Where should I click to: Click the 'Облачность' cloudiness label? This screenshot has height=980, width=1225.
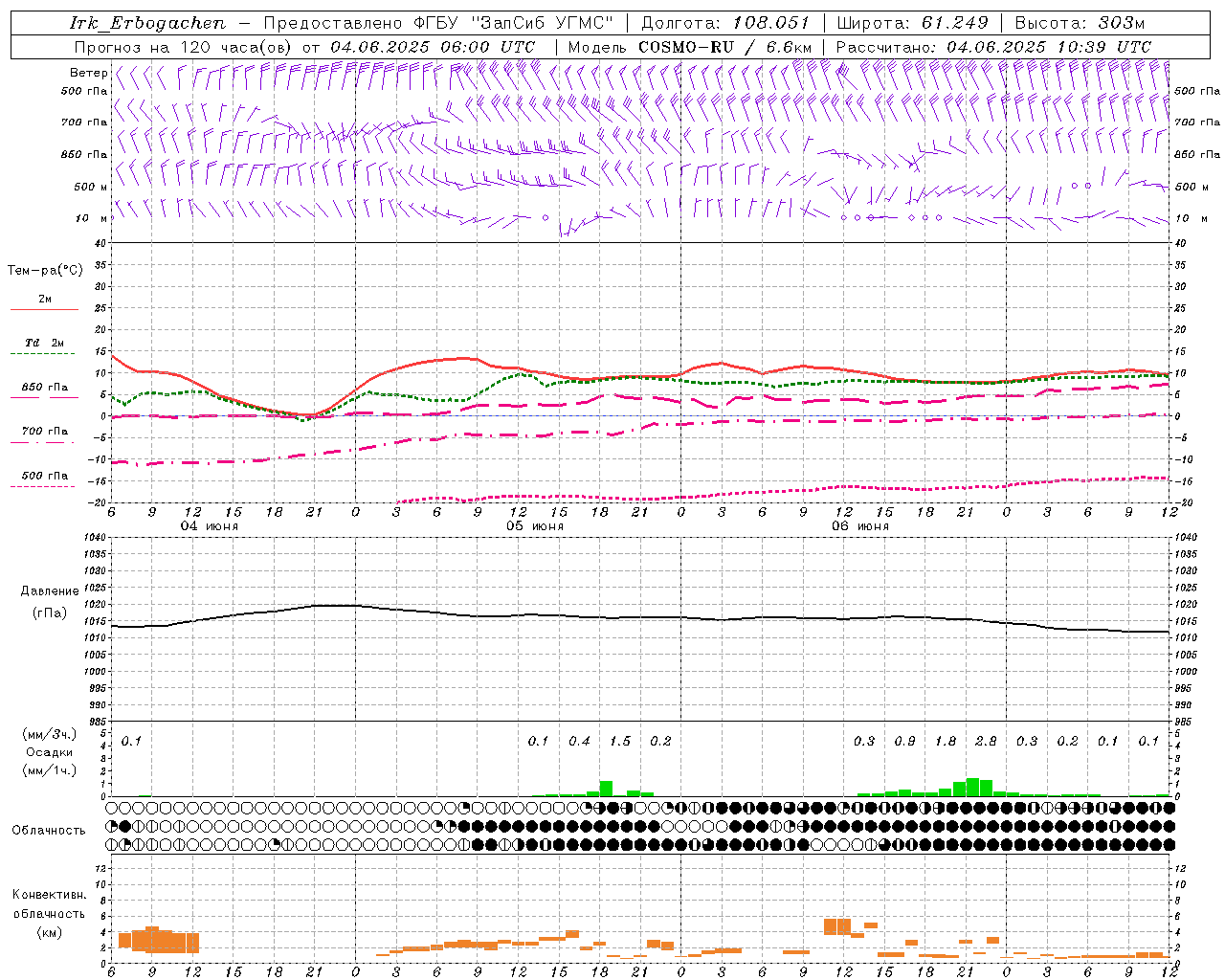point(49,830)
